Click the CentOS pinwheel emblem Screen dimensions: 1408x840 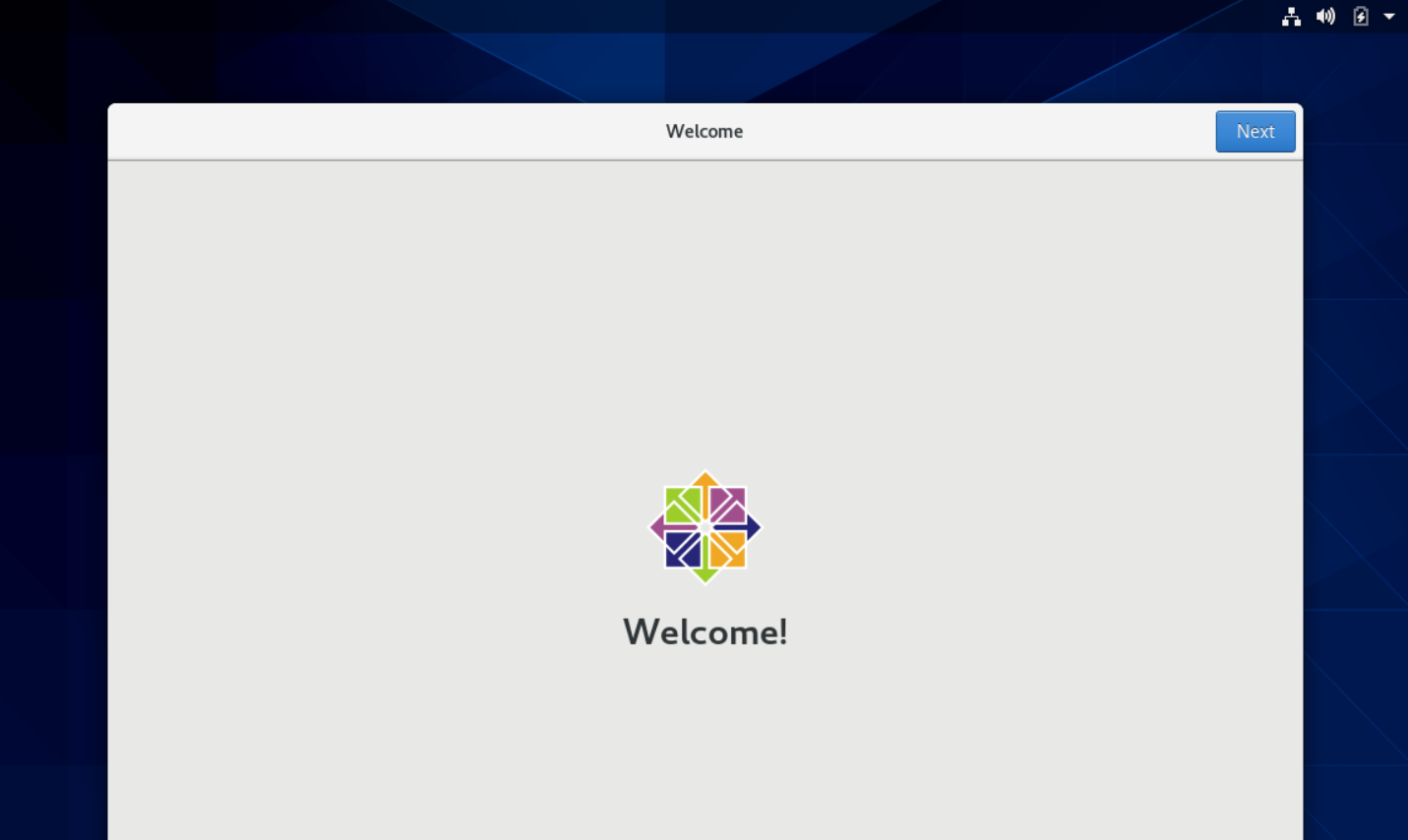tap(704, 526)
